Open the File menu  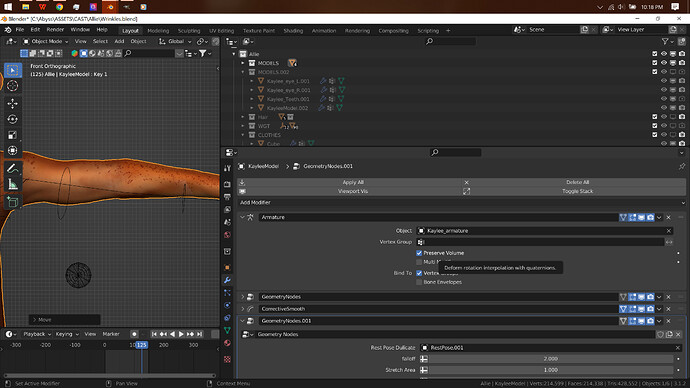tap(20, 30)
